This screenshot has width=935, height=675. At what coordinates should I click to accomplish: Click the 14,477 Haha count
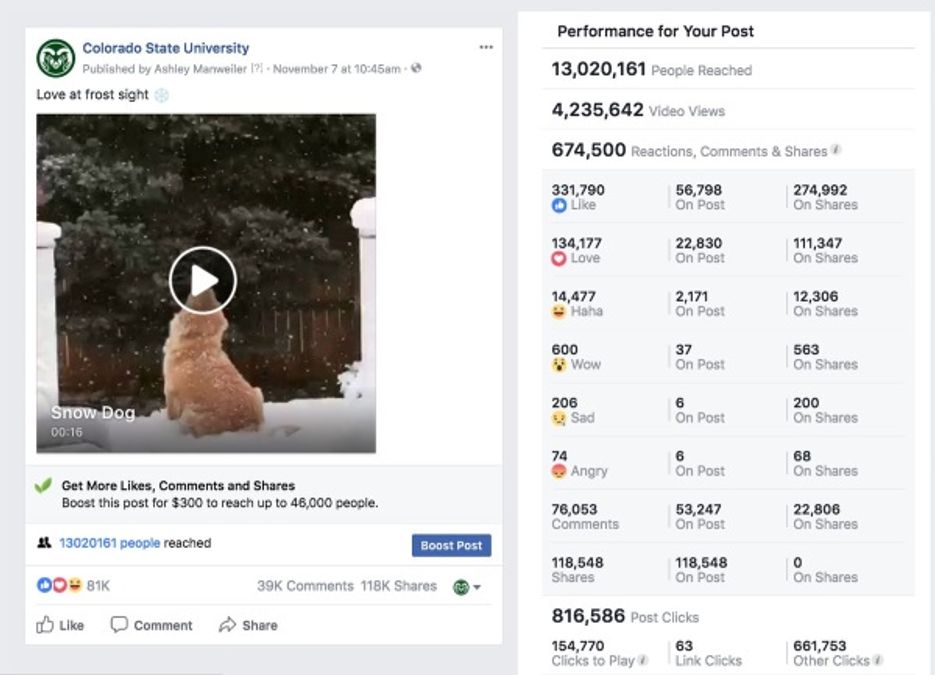(572, 296)
